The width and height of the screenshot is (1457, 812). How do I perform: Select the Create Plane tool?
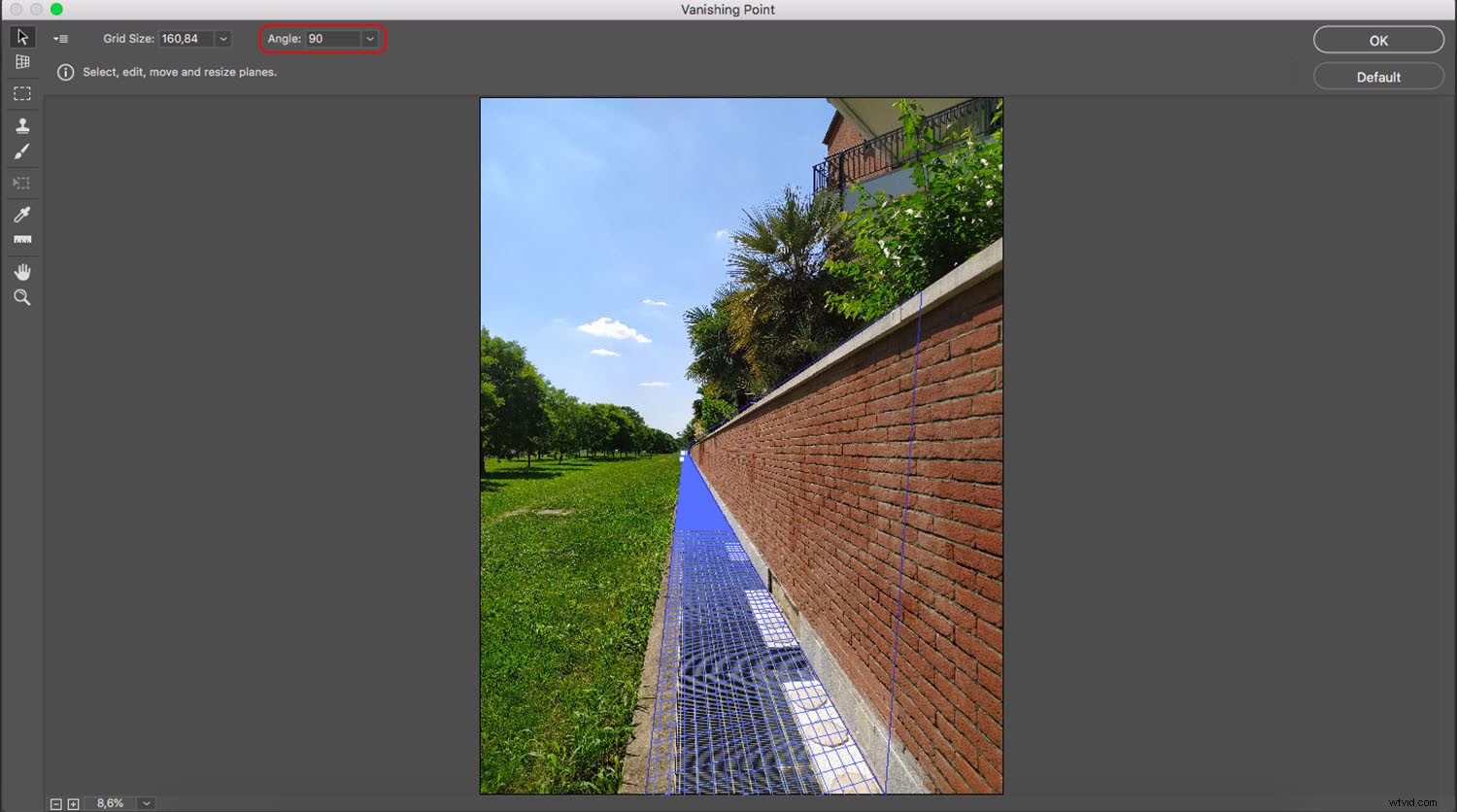pyautogui.click(x=22, y=61)
